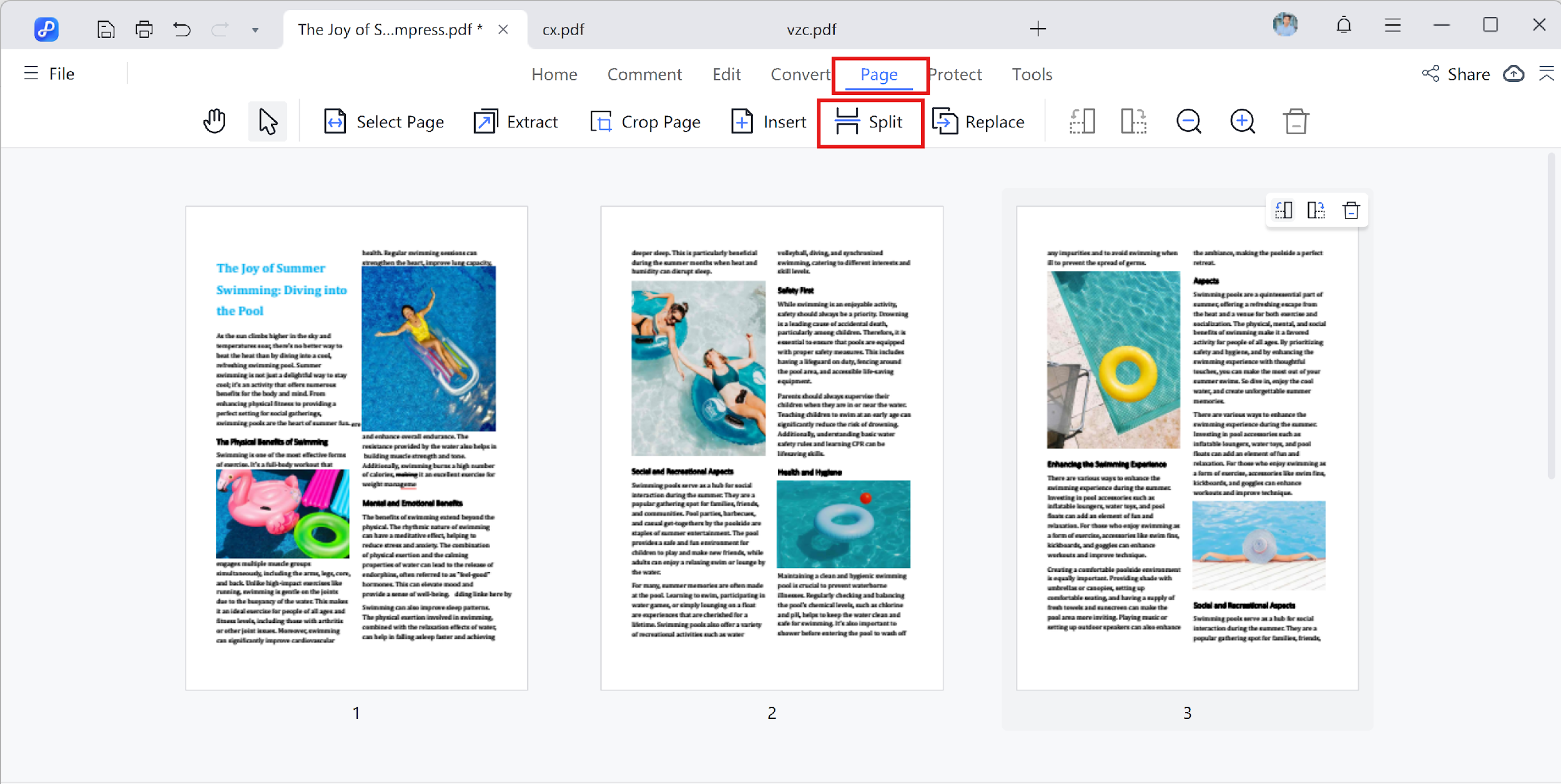
Task: Delete pages with the toolbar trash icon
Action: click(x=1295, y=121)
